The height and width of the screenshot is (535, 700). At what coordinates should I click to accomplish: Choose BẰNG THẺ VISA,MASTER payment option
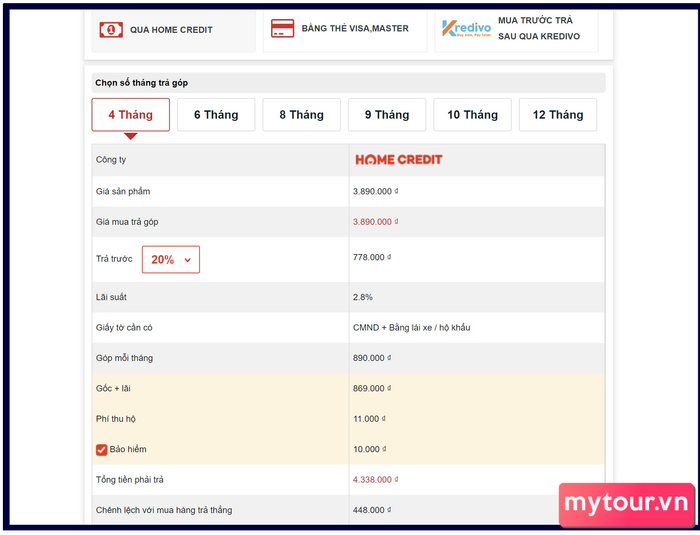(345, 30)
